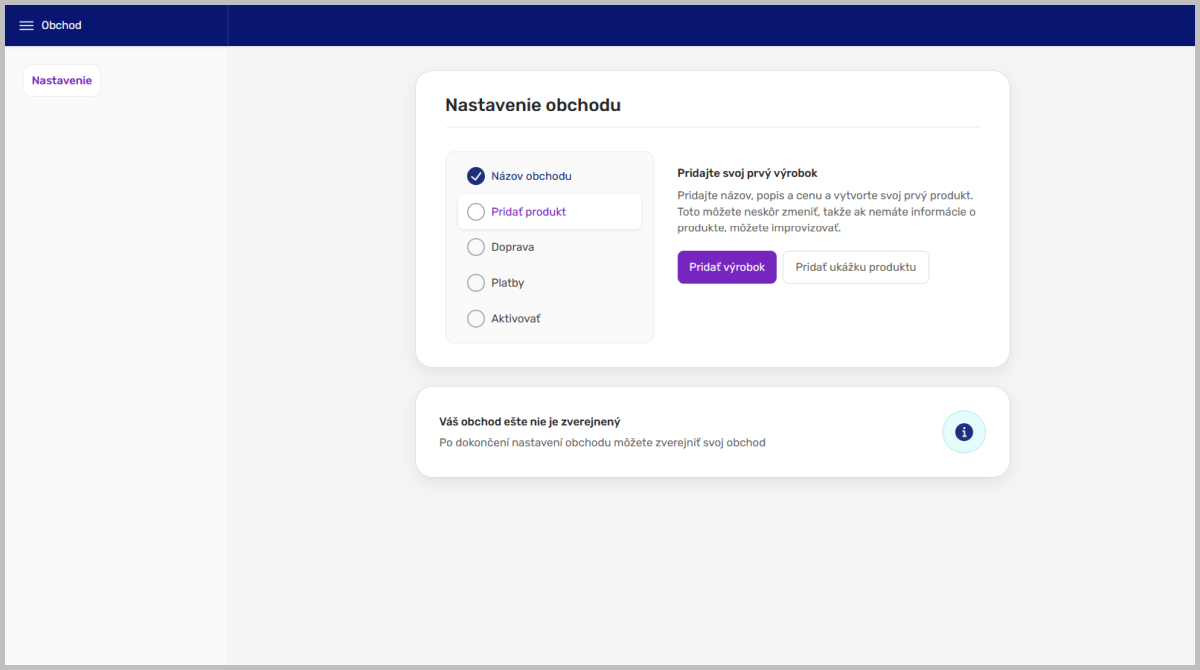Select the empty circle next to Doprava
Viewport: 1200px width, 670px height.
coord(476,247)
